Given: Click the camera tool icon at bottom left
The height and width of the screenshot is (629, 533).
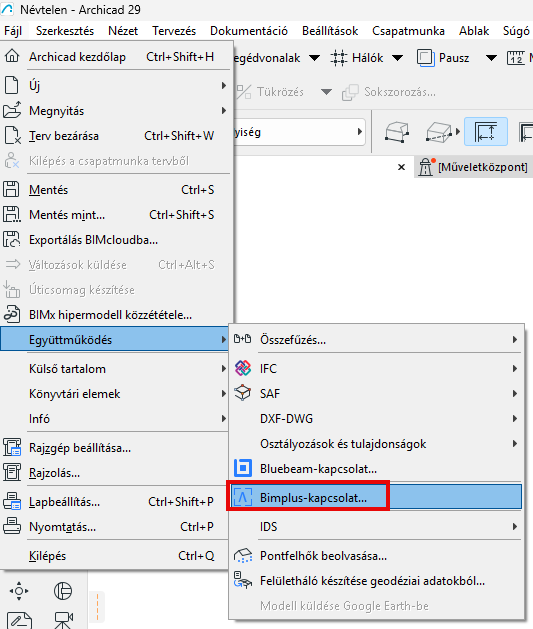Looking at the screenshot, I should coord(63,619).
